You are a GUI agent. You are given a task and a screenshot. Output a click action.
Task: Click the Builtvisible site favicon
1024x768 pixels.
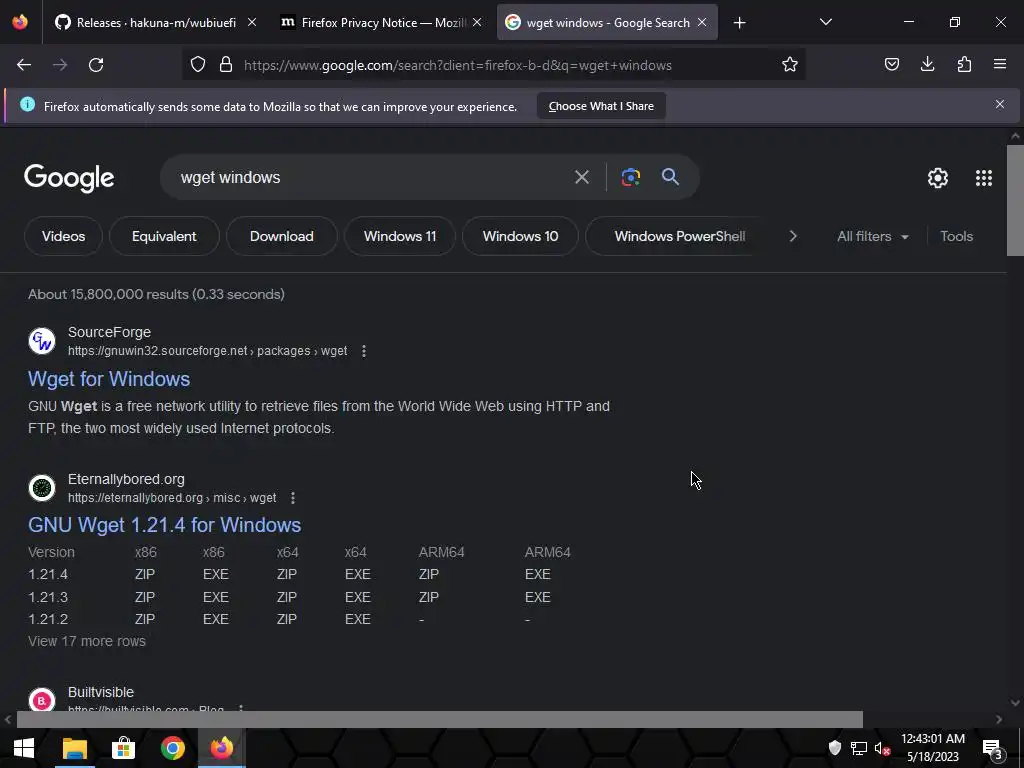(x=42, y=699)
